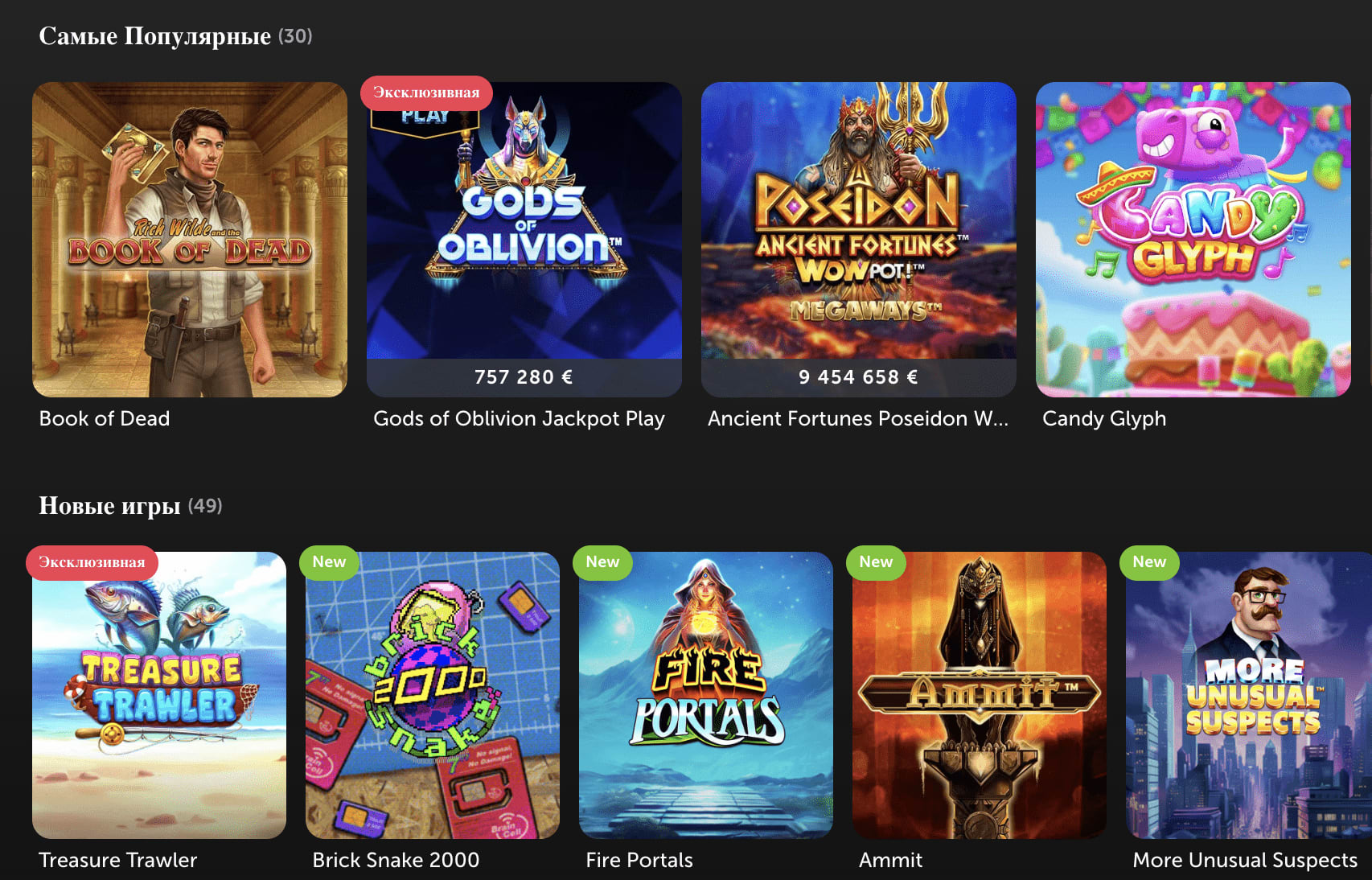Screen dimensions: 1372x880
Task: Click the 'Эксклюзивная' badge on Gods of Oblivion
Action: coord(426,93)
